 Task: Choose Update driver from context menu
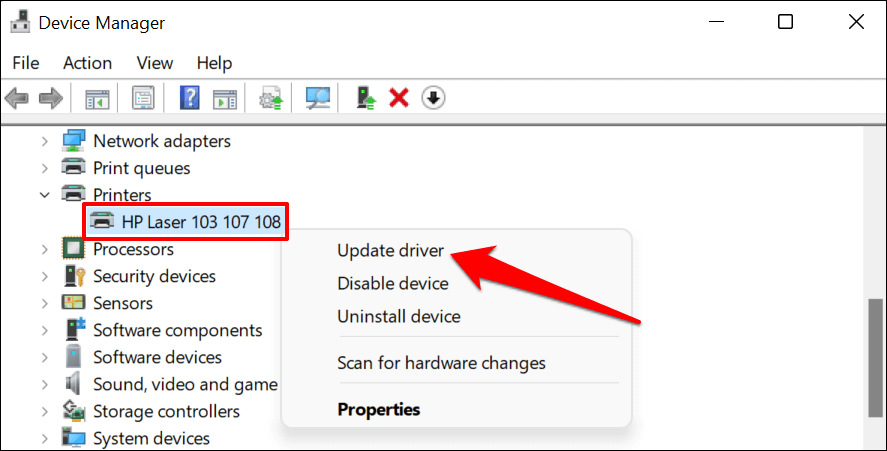(x=390, y=251)
